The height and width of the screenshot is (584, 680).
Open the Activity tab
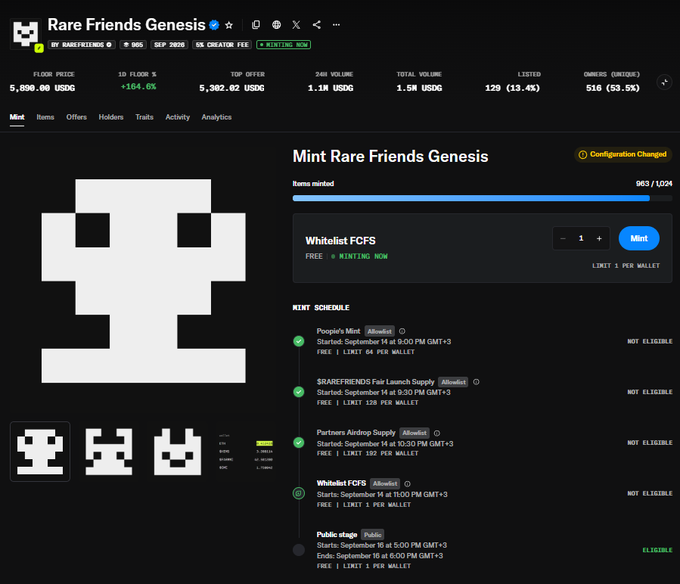[x=177, y=117]
